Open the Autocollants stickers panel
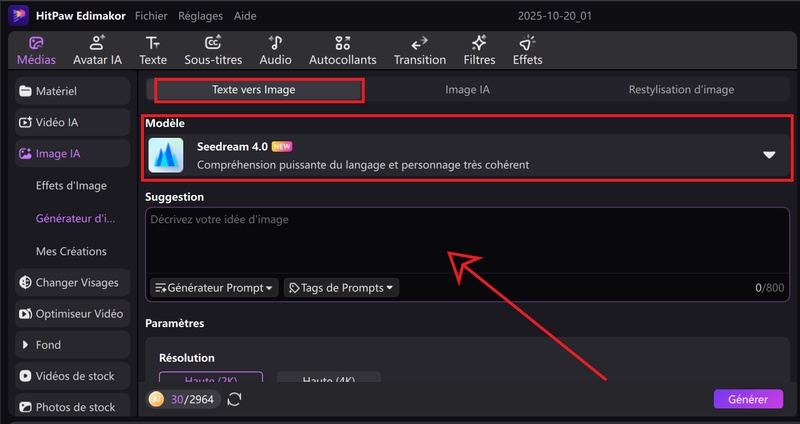Image resolution: width=800 pixels, height=424 pixels. pyautogui.click(x=342, y=51)
